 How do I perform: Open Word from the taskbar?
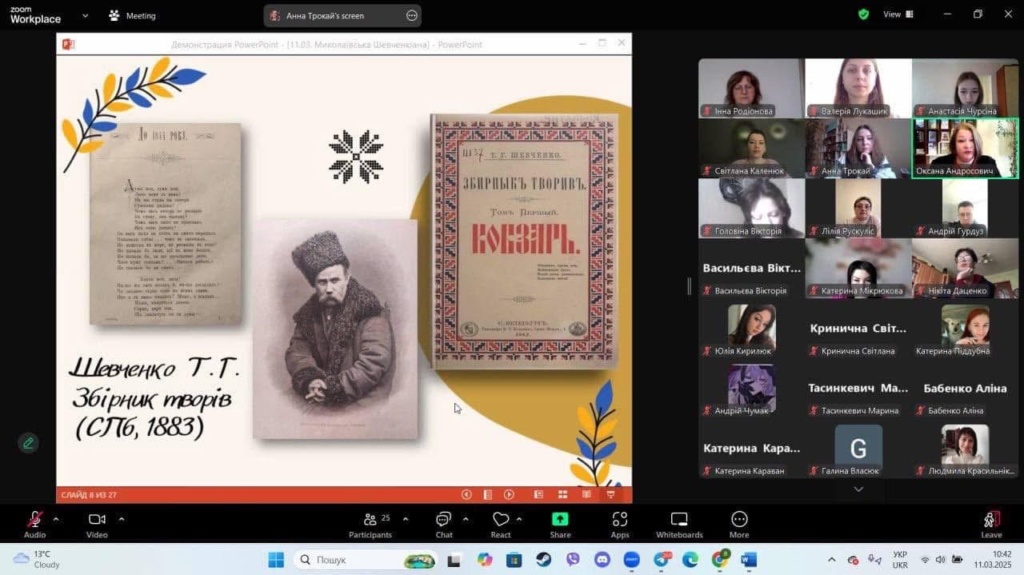pyautogui.click(x=749, y=560)
